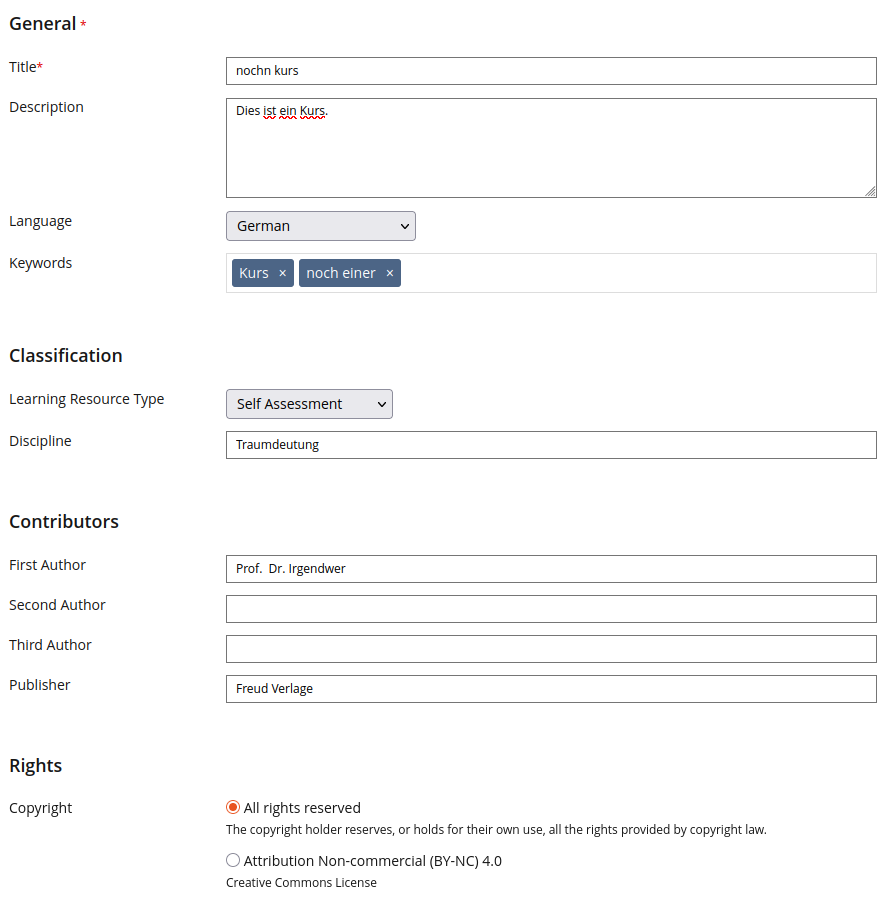Expand the Learning Resource Type dropdown

tap(309, 404)
